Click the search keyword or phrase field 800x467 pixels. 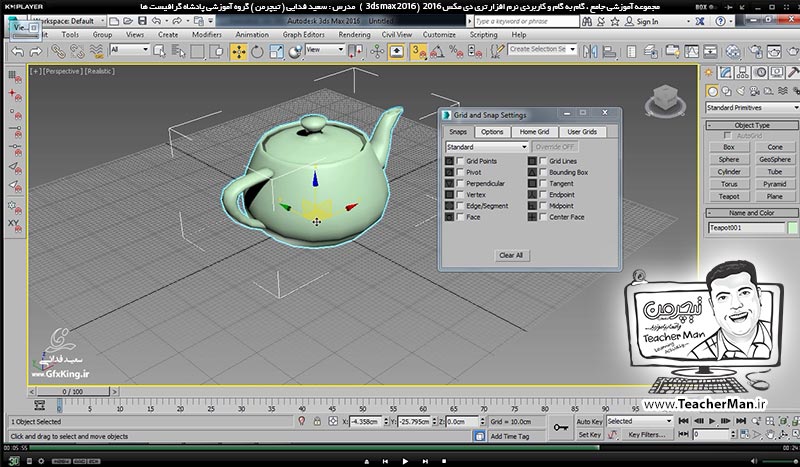(x=527, y=21)
